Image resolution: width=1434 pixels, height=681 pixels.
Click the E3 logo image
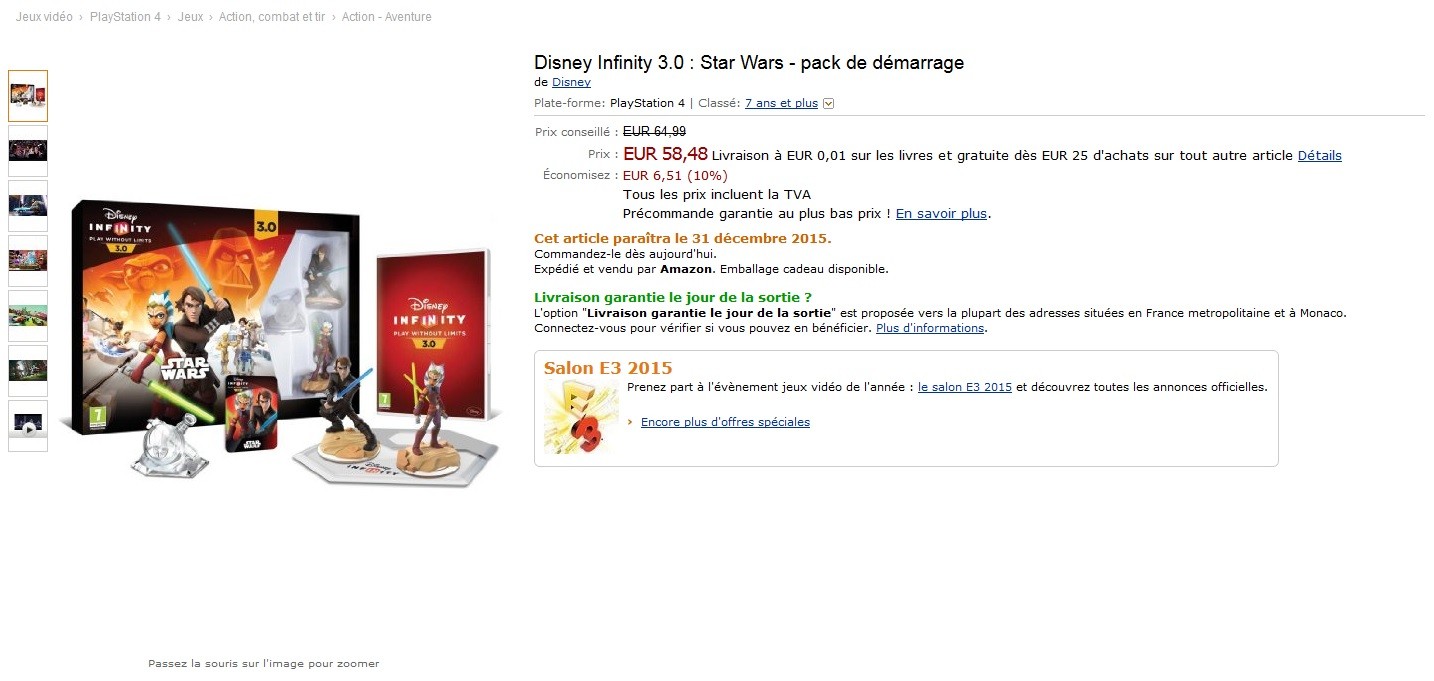point(581,417)
